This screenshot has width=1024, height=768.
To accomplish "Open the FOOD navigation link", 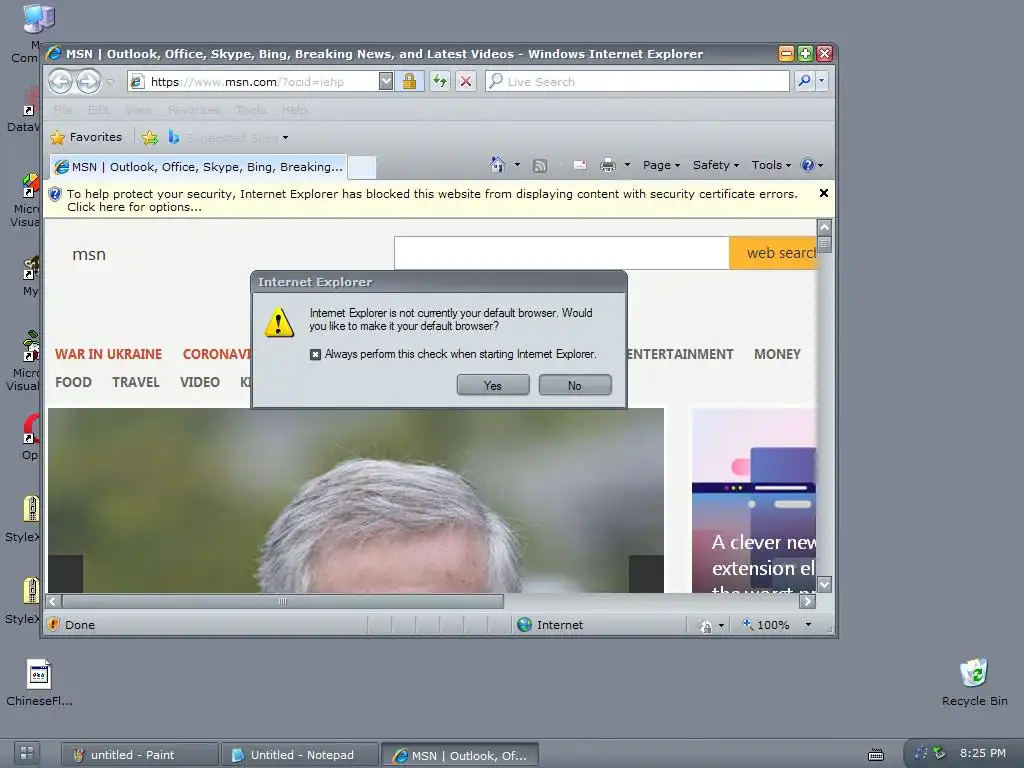I will (73, 382).
